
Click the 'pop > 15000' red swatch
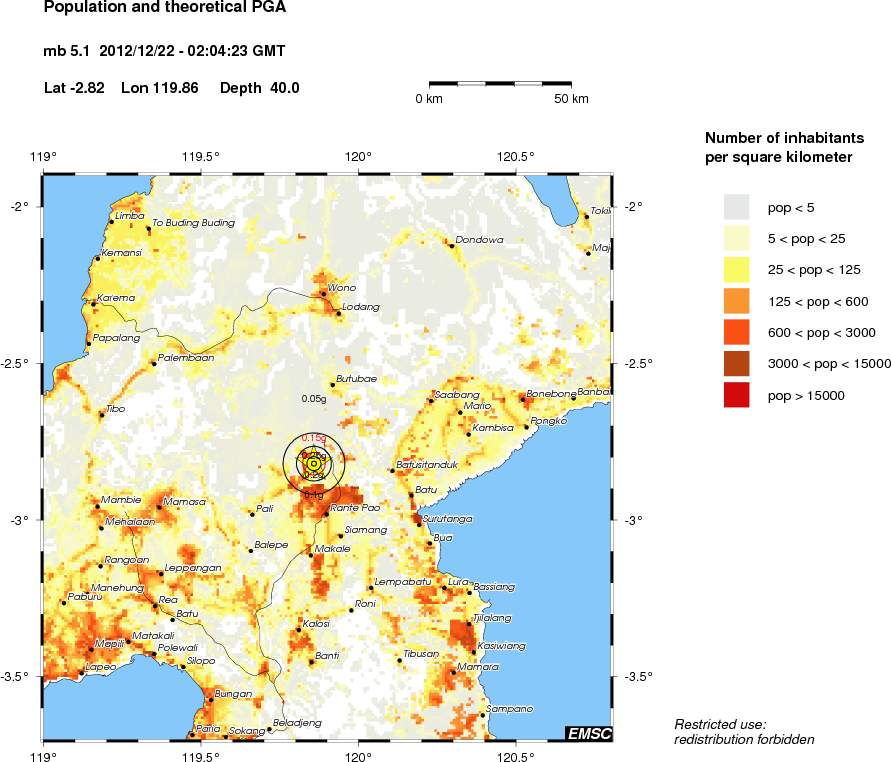point(736,395)
